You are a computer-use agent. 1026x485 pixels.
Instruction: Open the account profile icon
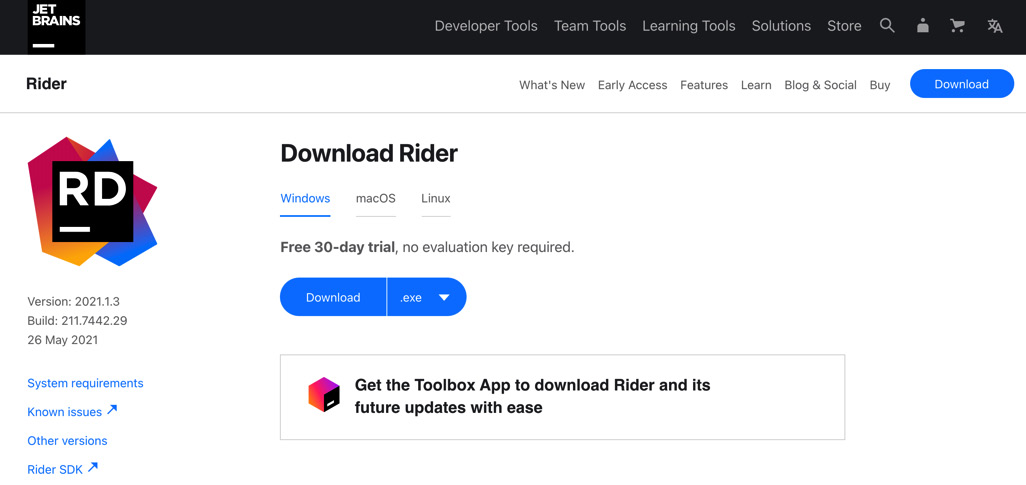923,26
